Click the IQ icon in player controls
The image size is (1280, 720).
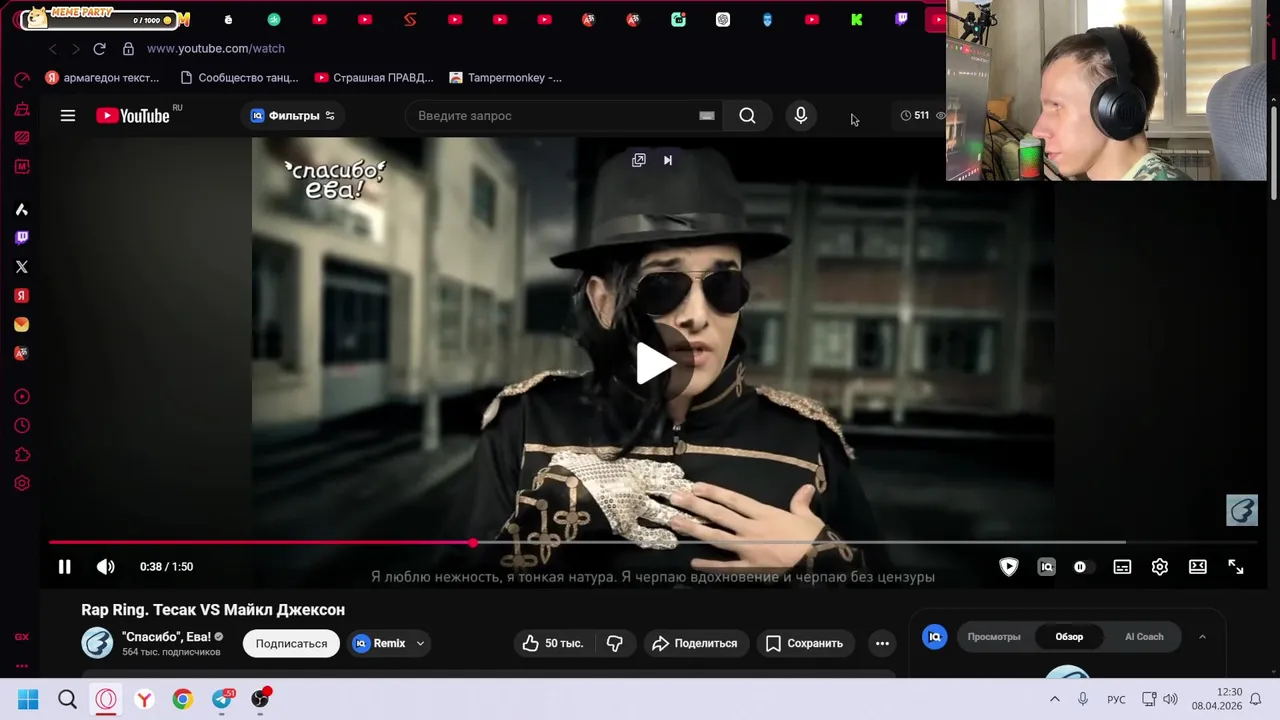point(1047,567)
